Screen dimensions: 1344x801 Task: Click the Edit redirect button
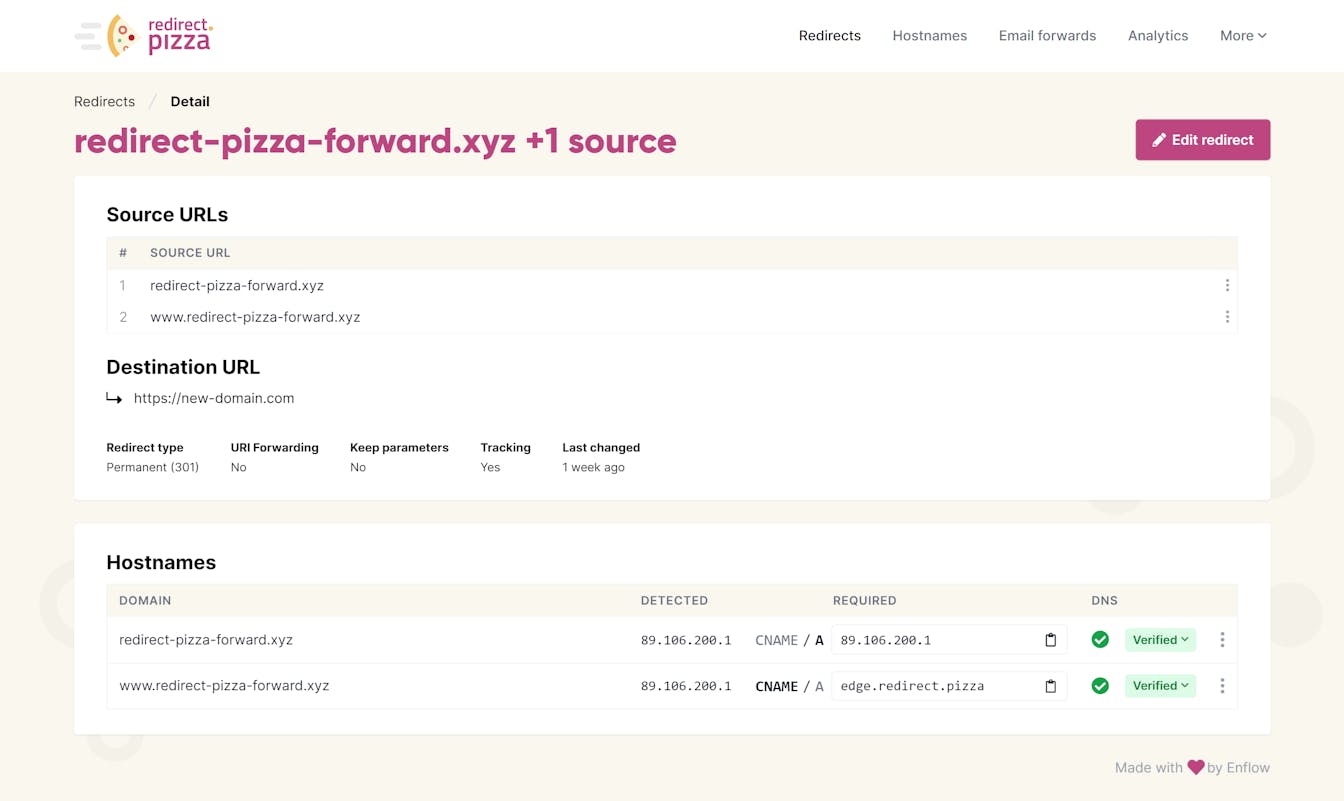1203,140
